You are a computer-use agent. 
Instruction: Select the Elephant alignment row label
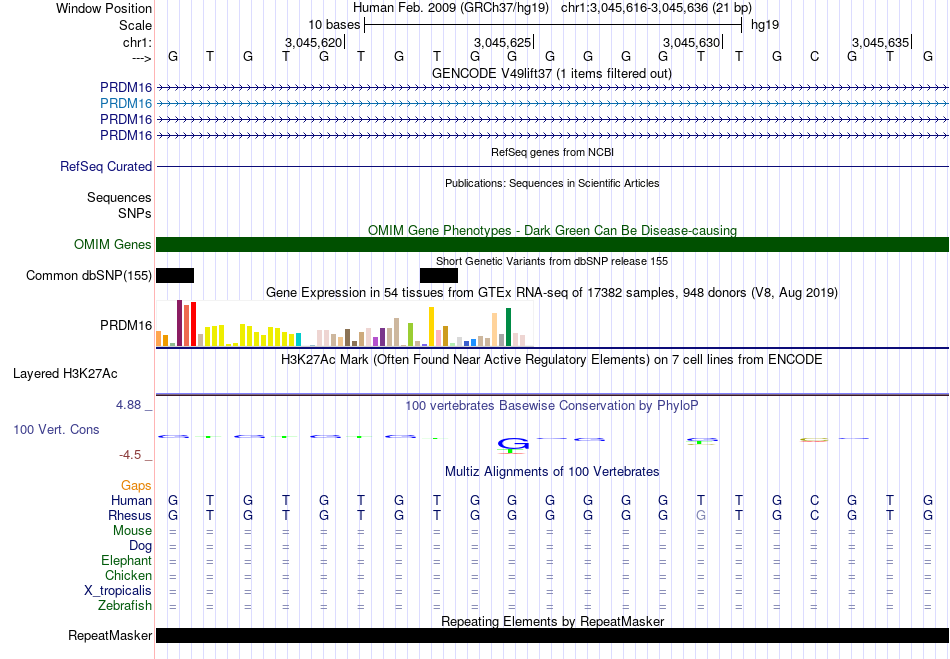(x=126, y=560)
